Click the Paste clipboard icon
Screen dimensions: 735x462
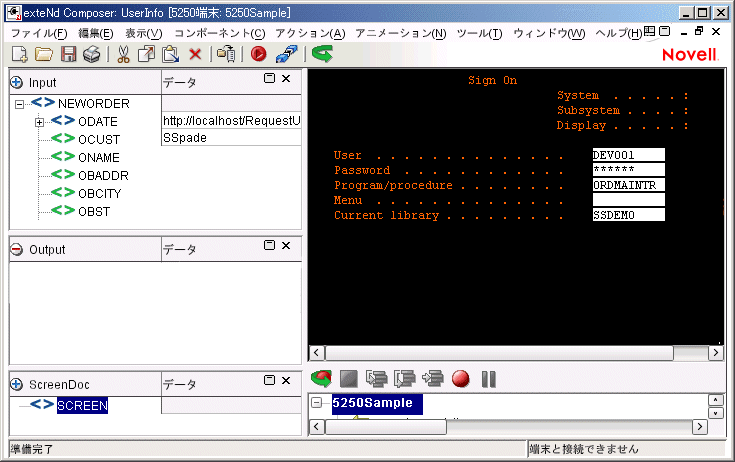[x=171, y=54]
